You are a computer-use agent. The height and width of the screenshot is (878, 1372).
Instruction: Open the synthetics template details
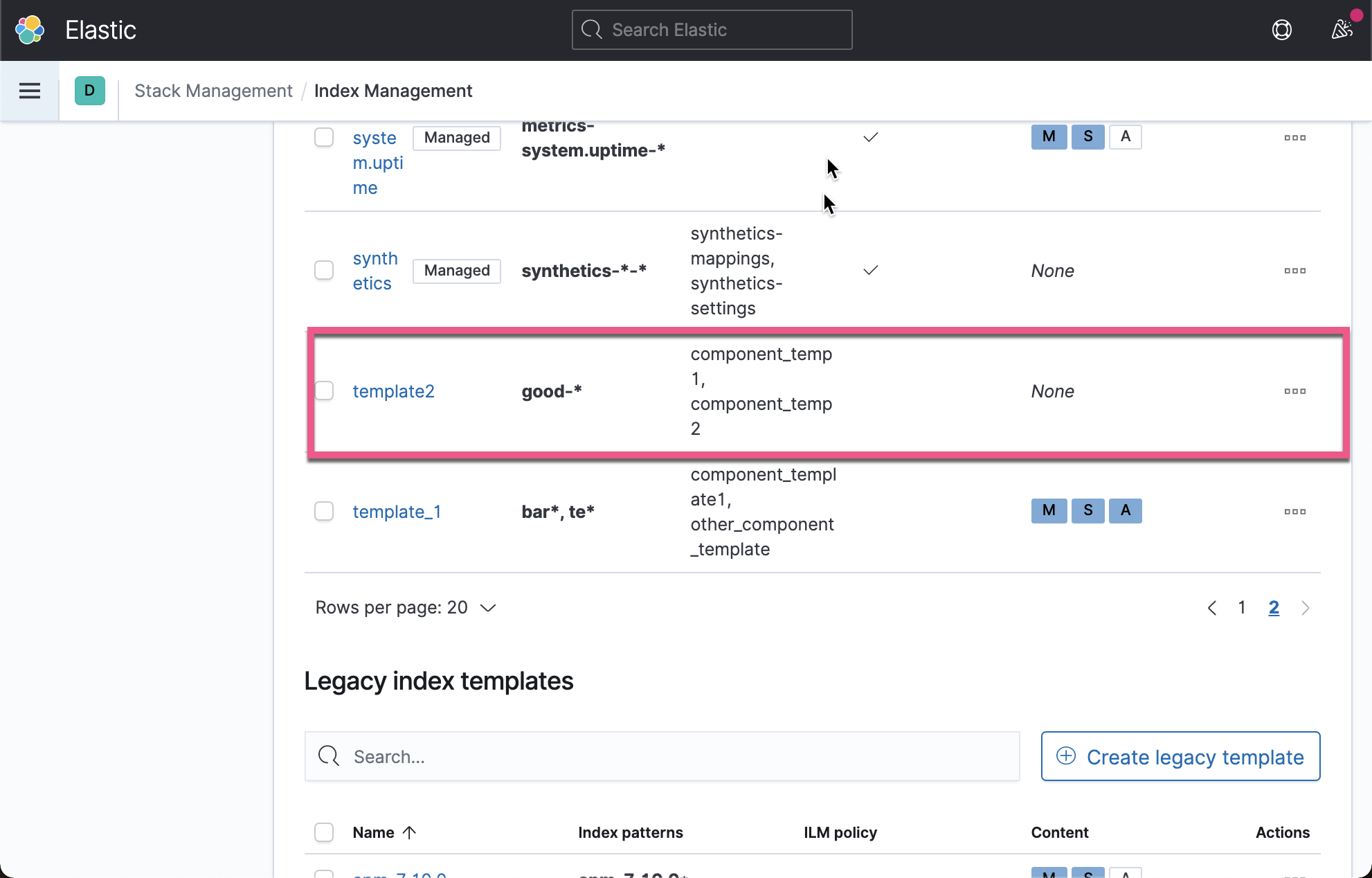[x=374, y=270]
